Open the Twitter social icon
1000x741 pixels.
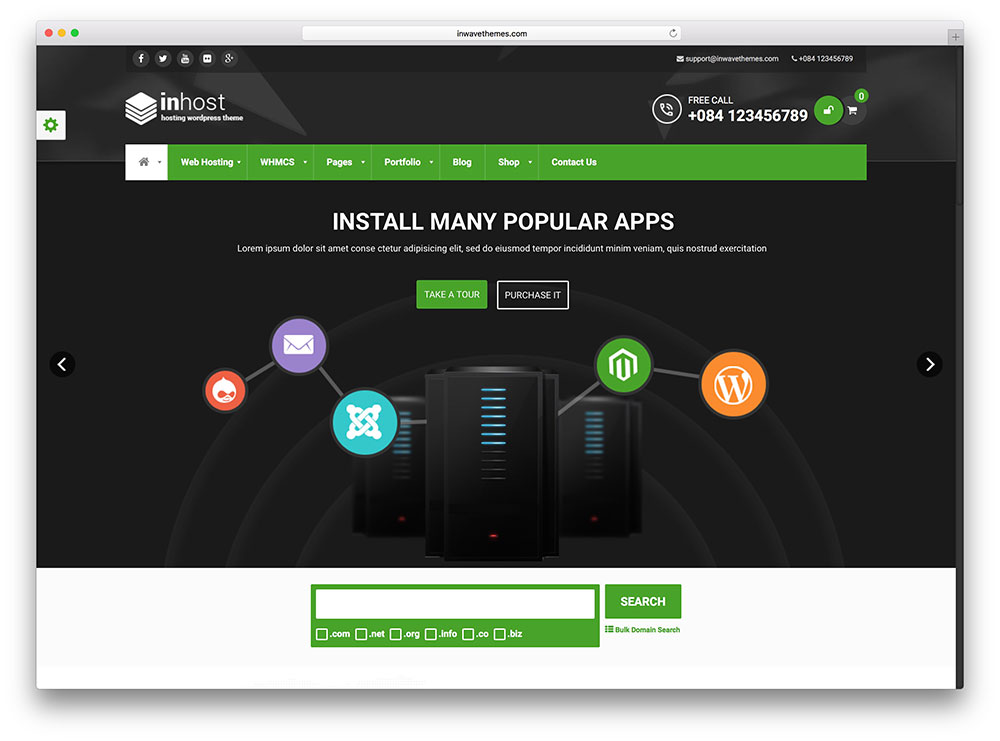pyautogui.click(x=163, y=59)
